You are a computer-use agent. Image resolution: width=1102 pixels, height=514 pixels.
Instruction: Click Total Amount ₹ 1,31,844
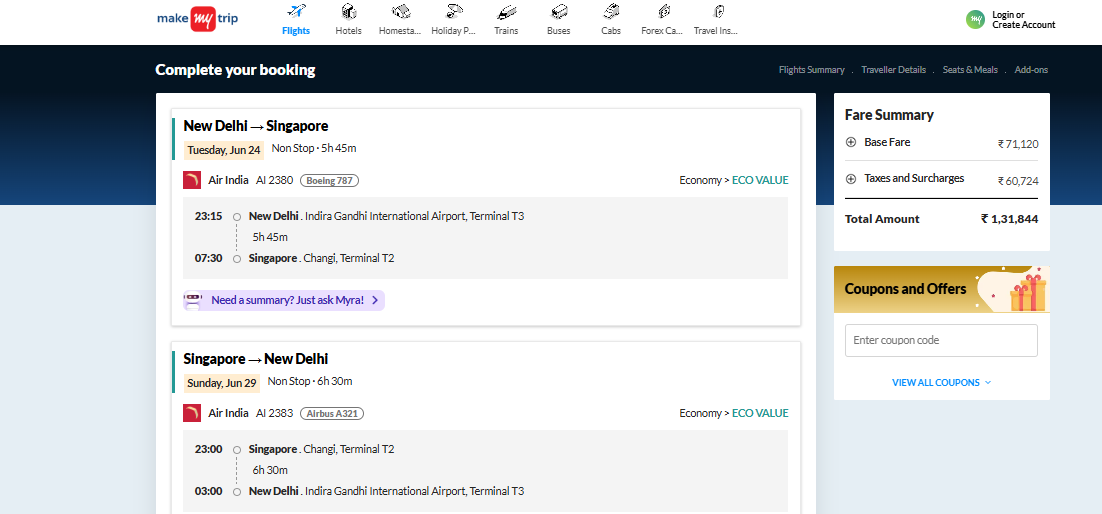click(x=941, y=219)
